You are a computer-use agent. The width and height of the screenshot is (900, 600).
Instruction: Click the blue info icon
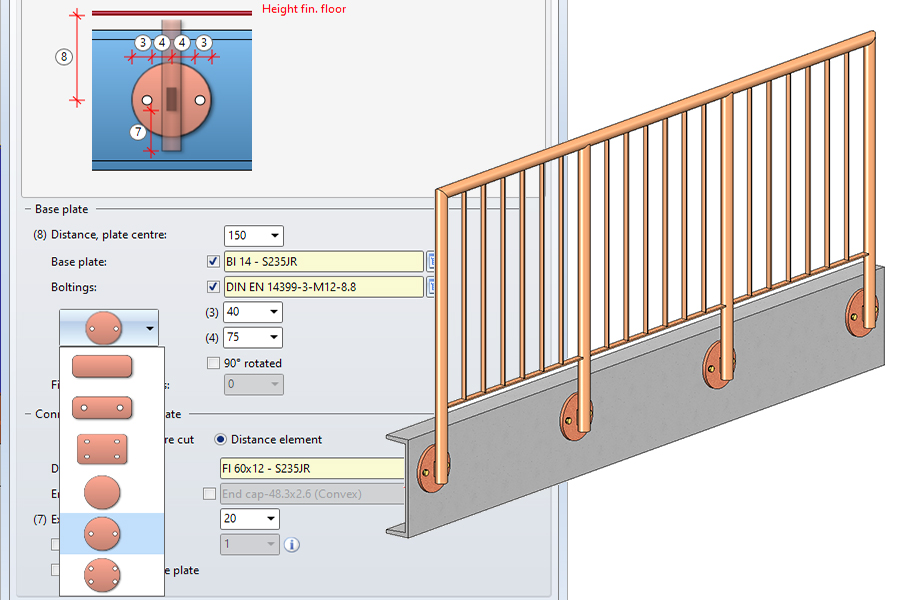tap(292, 545)
